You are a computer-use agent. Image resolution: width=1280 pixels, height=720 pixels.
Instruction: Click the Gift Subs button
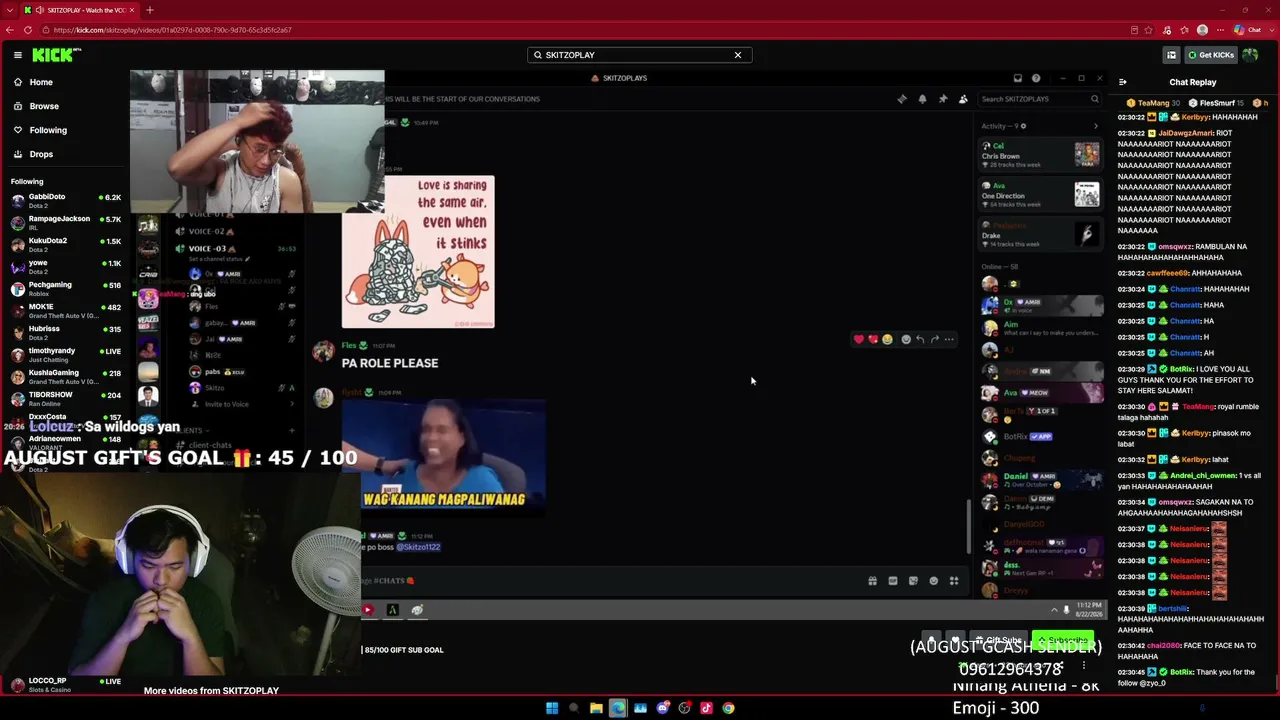1000,640
